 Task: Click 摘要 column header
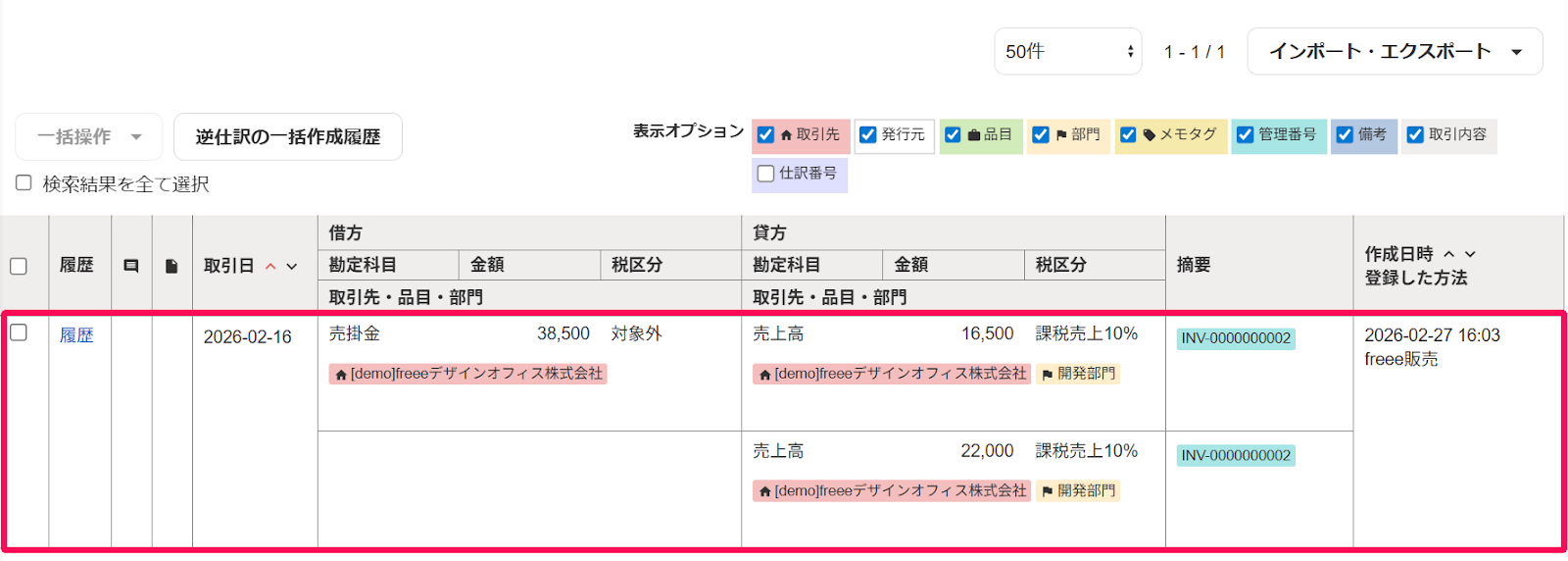pos(1194,265)
